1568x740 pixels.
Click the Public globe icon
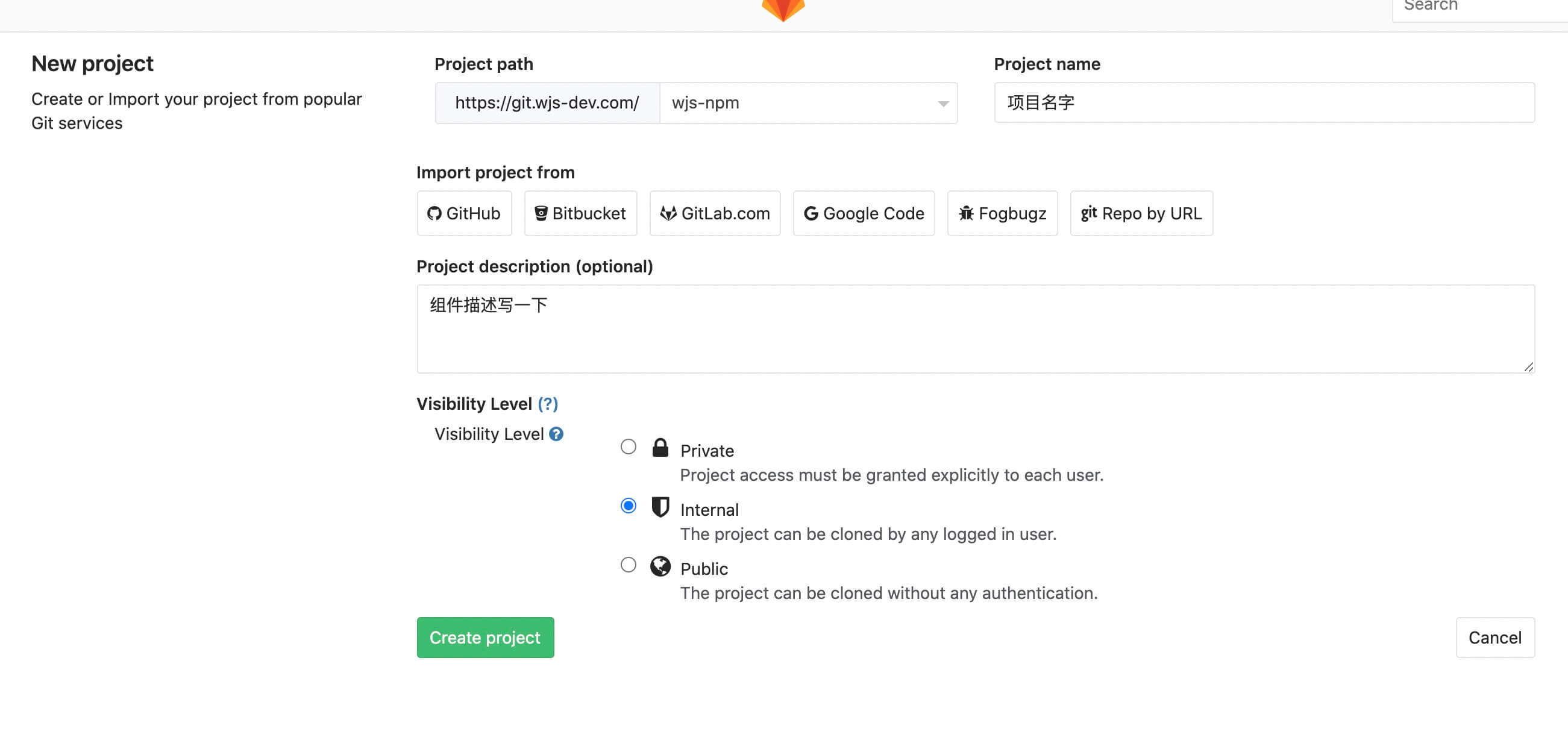(660, 566)
